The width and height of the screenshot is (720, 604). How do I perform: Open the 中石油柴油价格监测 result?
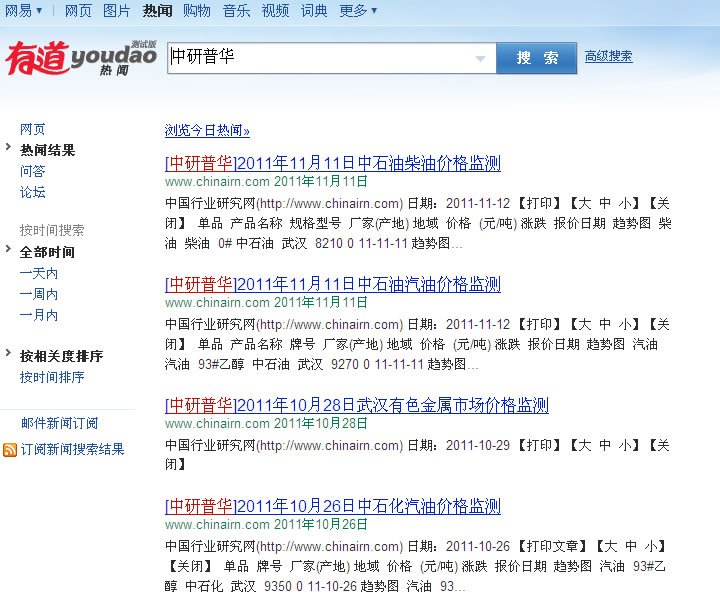[332, 164]
